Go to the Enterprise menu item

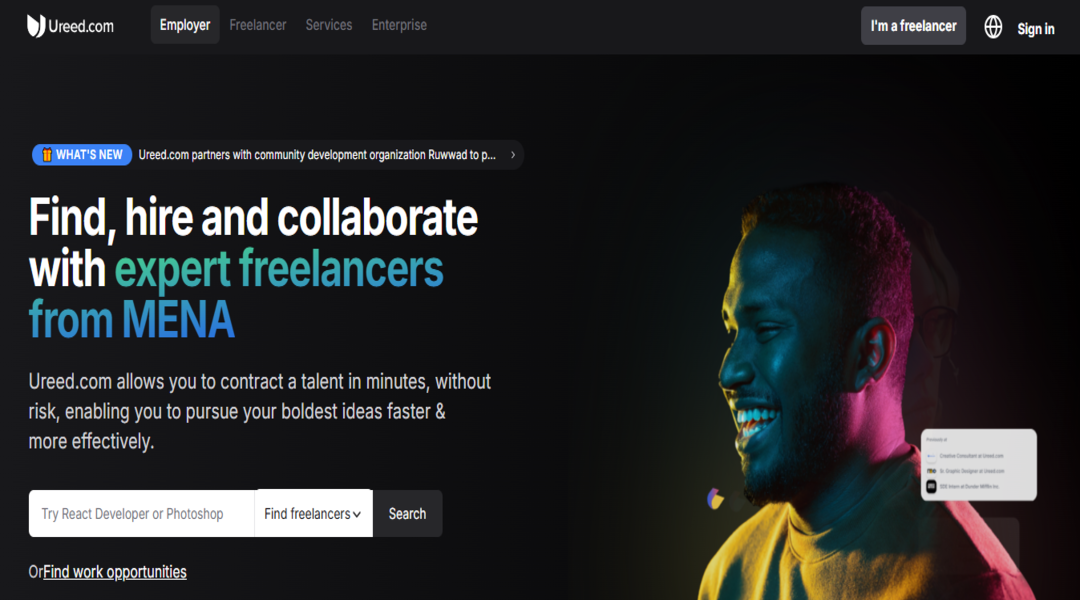click(399, 25)
